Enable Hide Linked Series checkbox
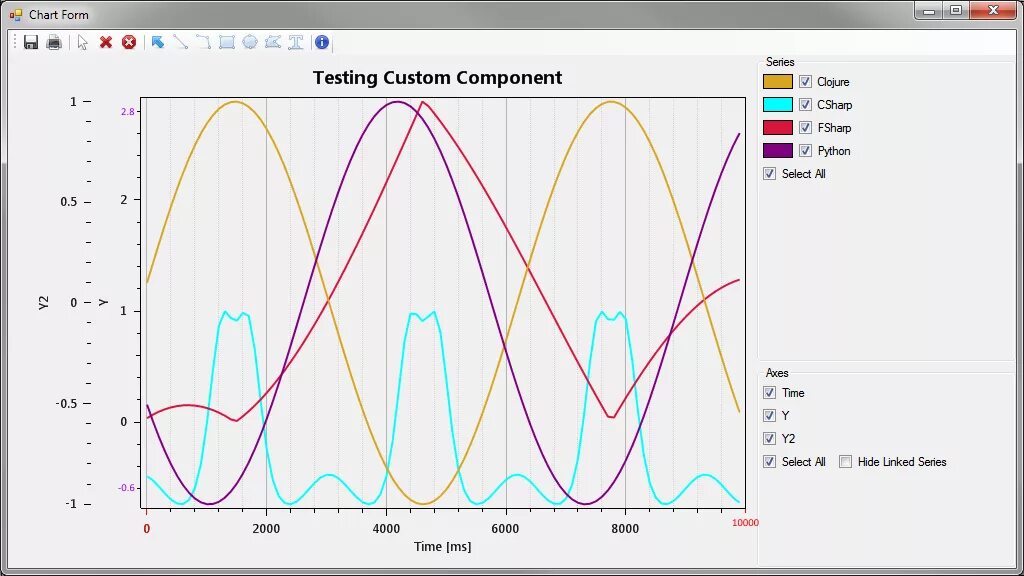This screenshot has height=576, width=1024. click(x=846, y=462)
